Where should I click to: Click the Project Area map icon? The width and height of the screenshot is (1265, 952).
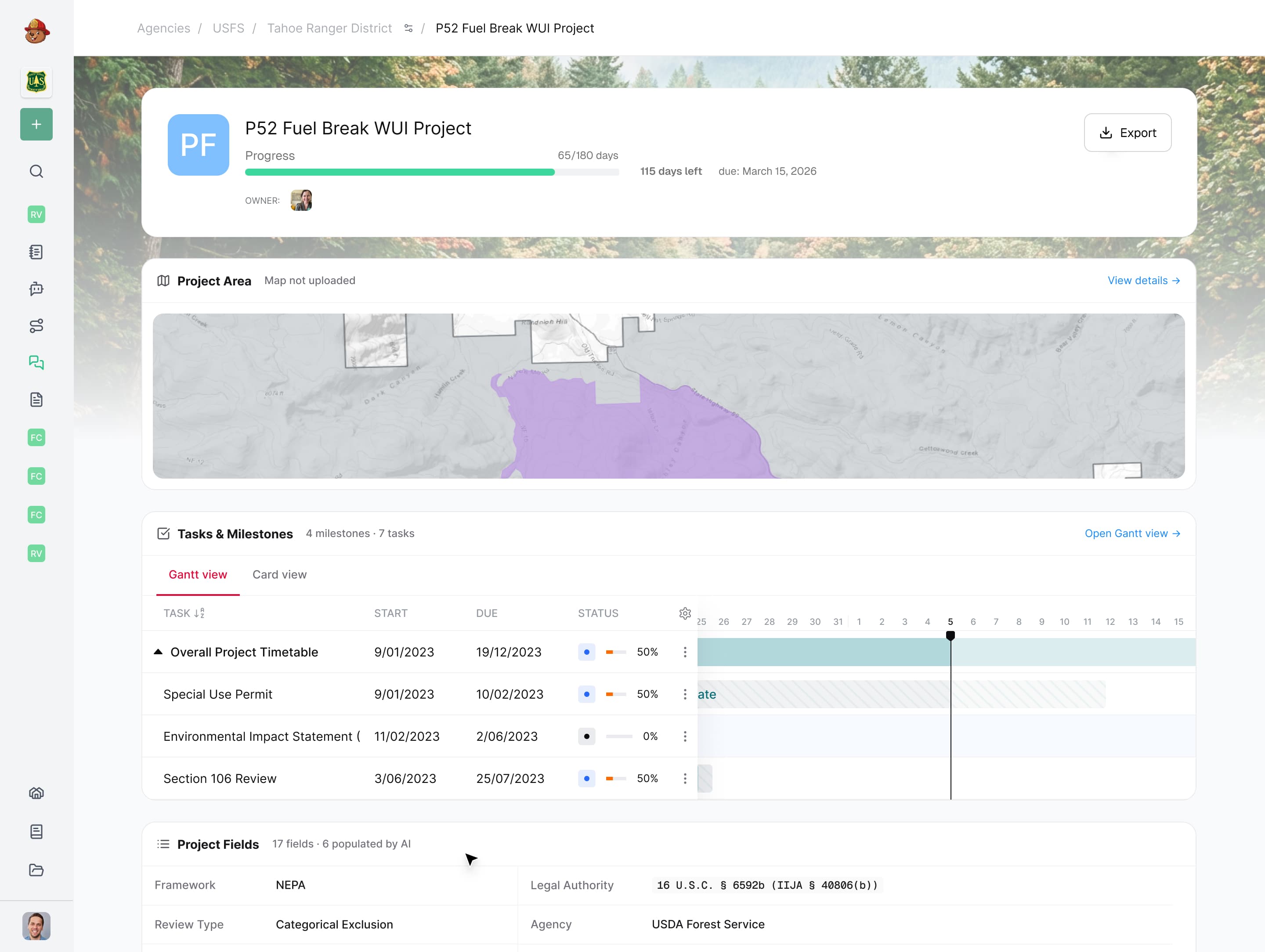point(163,281)
